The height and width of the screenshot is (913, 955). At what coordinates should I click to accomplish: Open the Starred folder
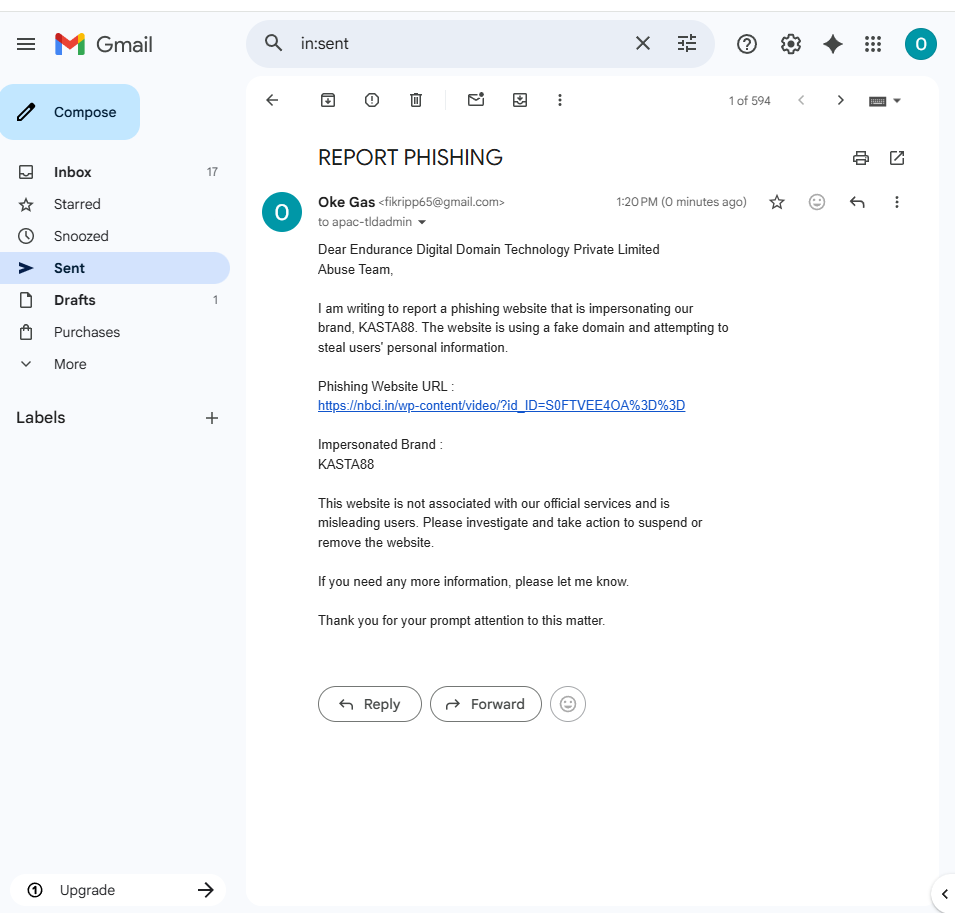click(115, 204)
